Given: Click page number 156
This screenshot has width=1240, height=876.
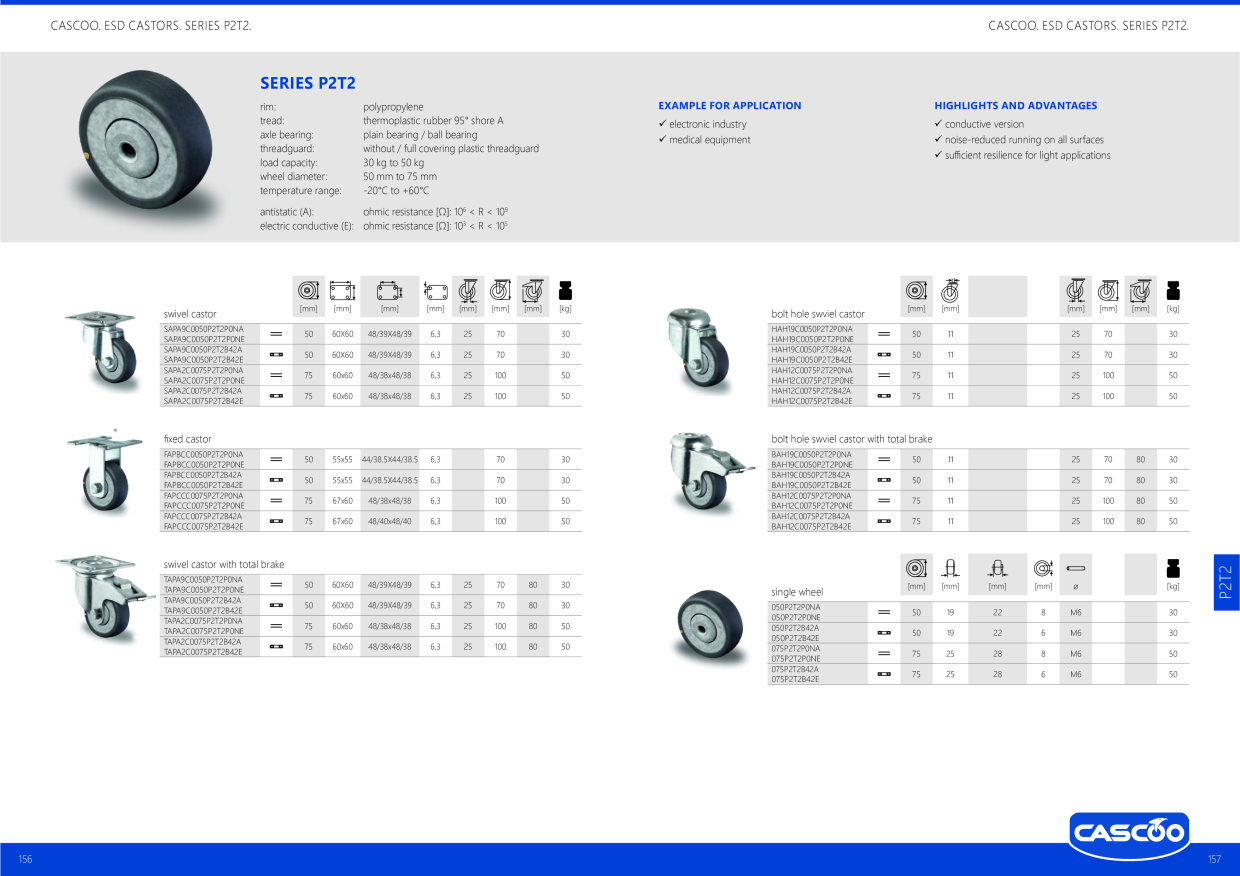Looking at the screenshot, I should pos(25,860).
